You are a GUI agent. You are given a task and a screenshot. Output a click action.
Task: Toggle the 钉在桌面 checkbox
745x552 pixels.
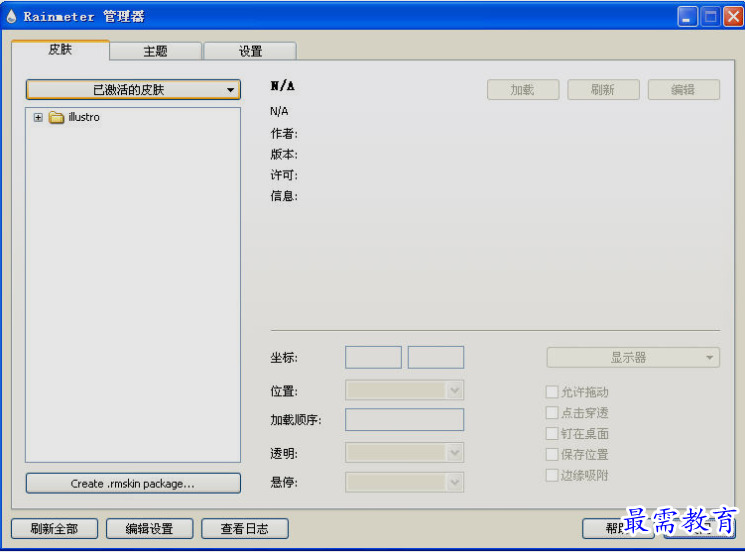click(x=552, y=434)
